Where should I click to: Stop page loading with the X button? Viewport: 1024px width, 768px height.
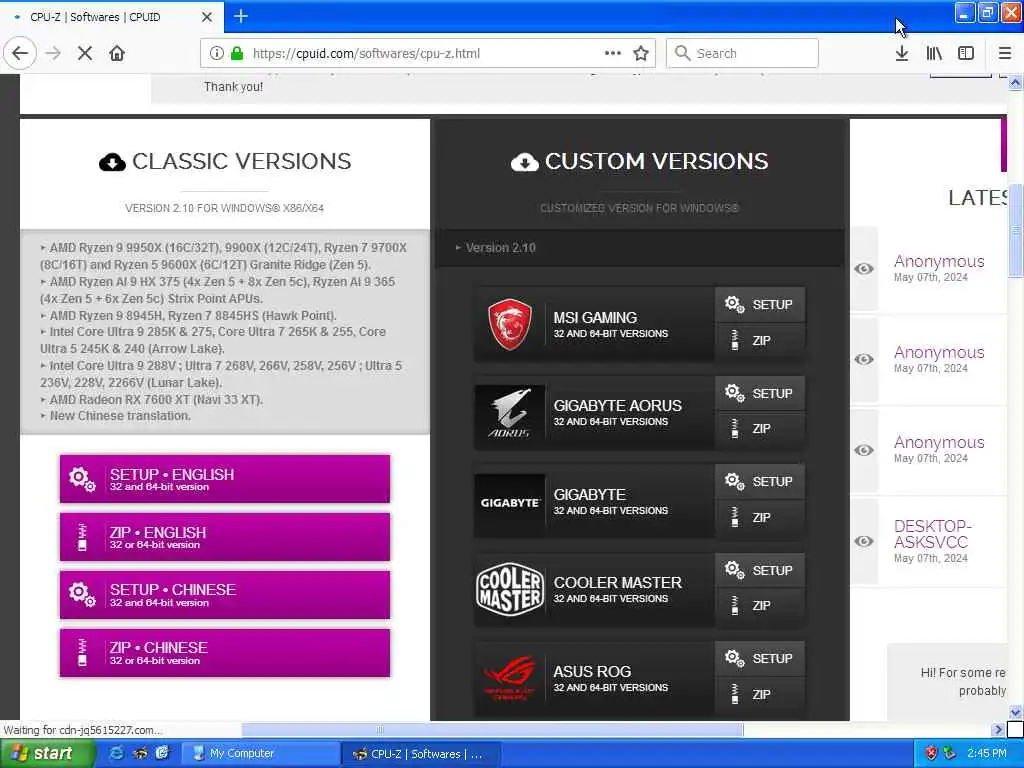(85, 53)
